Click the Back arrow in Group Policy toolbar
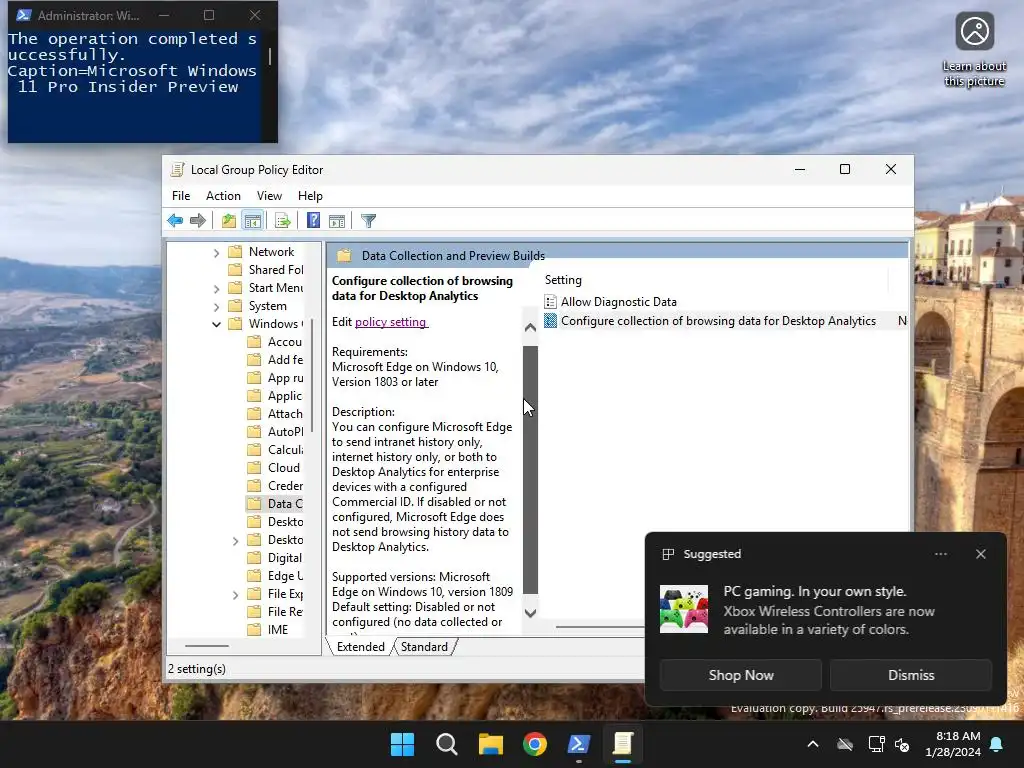 [175, 221]
